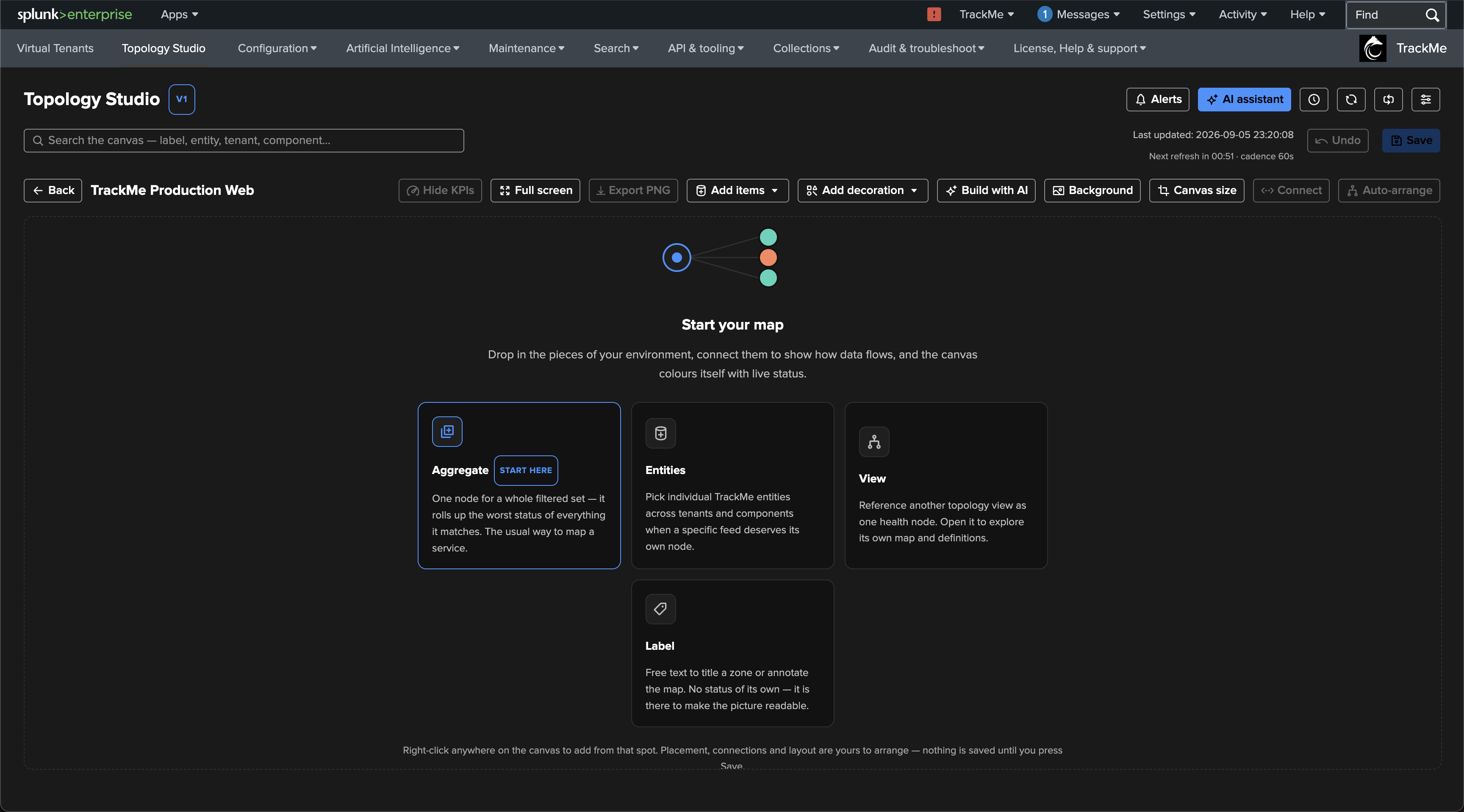Click the TrackMe logo icon
Viewport: 1464px width, 812px height.
click(x=1372, y=48)
